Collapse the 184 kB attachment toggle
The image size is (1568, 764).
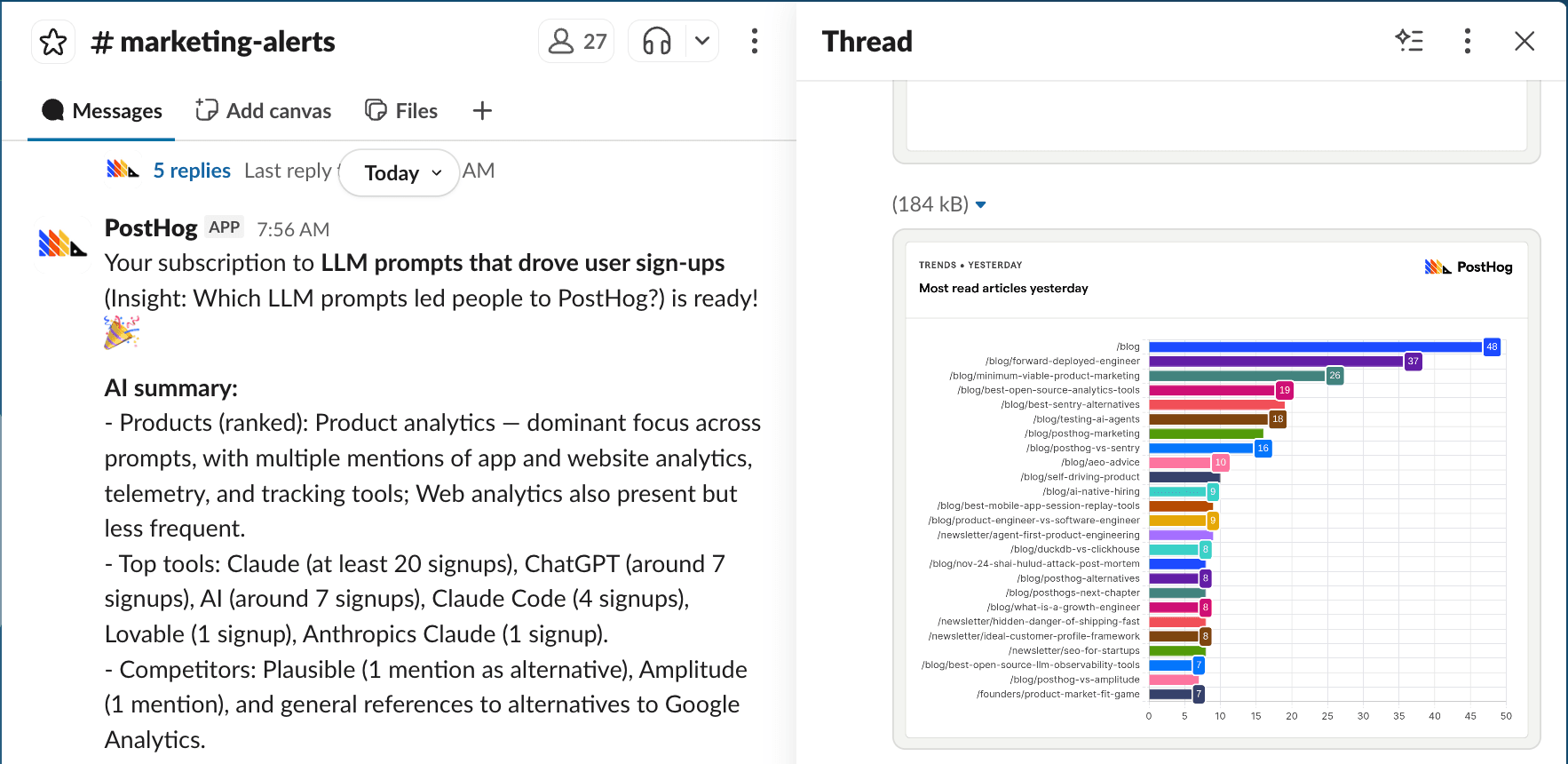coord(981,204)
